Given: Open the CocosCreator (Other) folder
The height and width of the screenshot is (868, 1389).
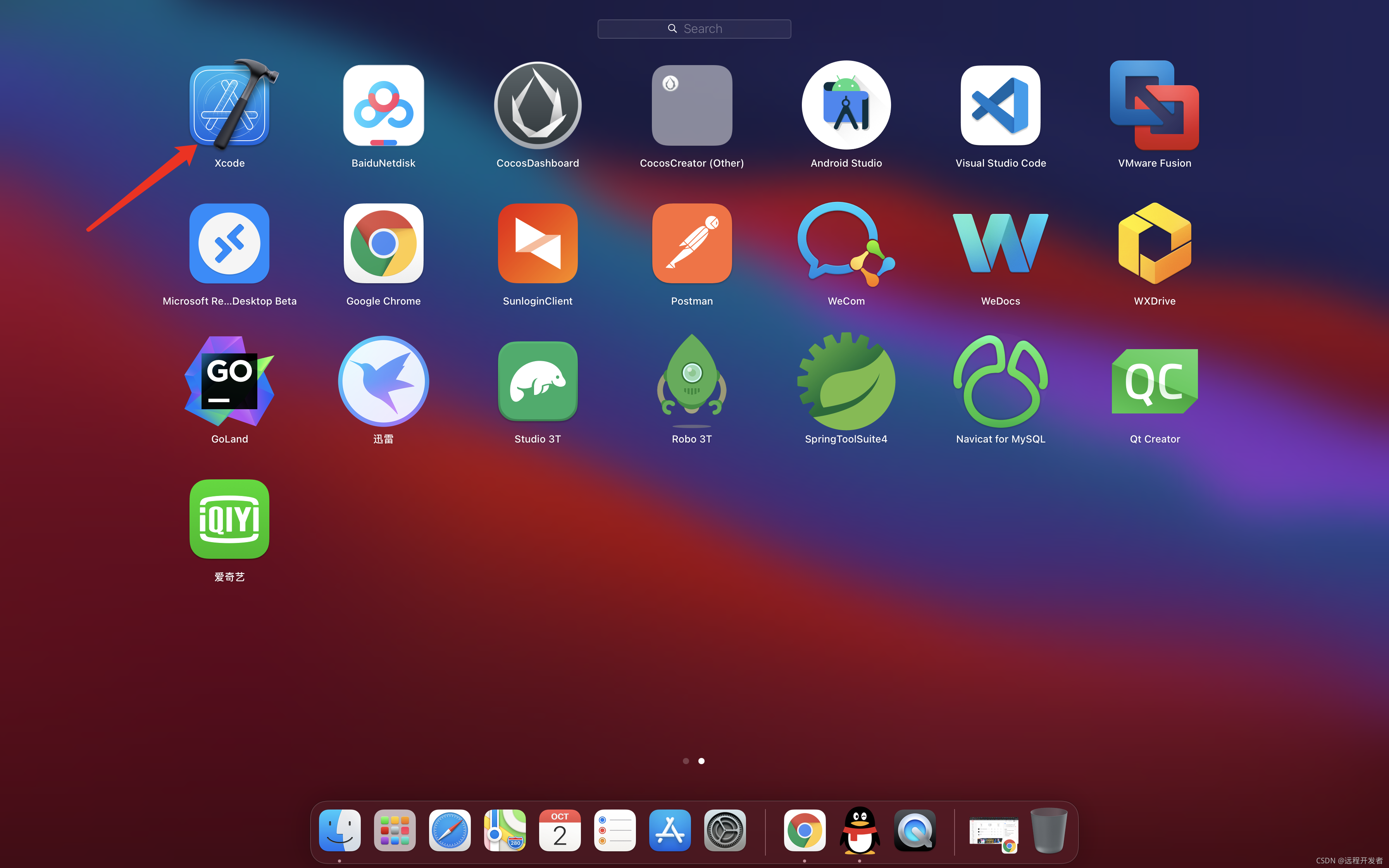Looking at the screenshot, I should click(x=692, y=105).
